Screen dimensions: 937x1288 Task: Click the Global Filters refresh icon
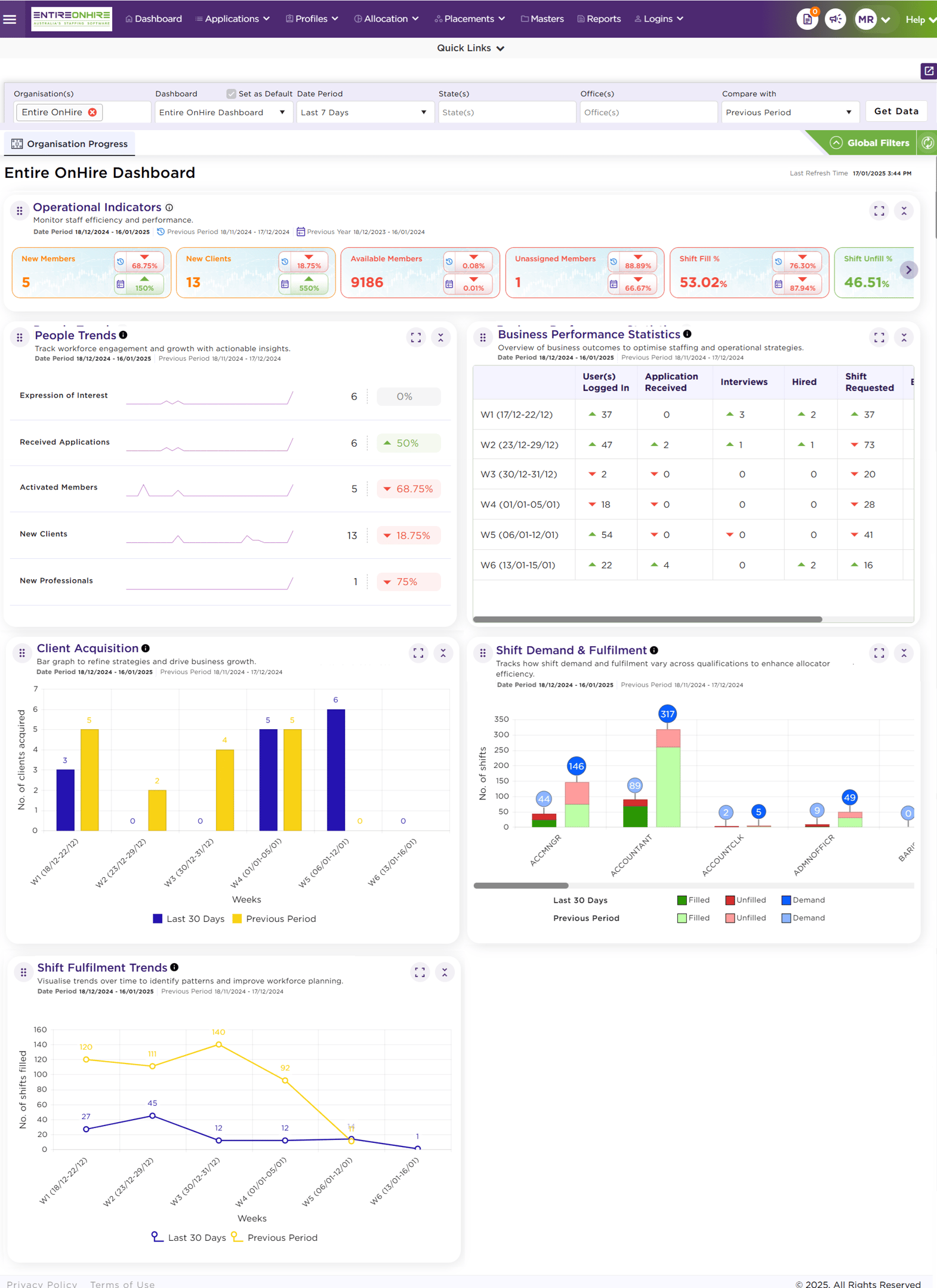coord(927,143)
